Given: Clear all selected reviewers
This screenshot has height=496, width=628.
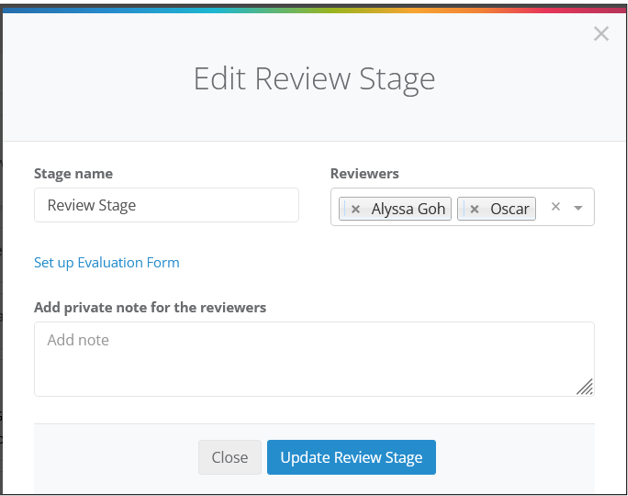Looking at the screenshot, I should [556, 207].
